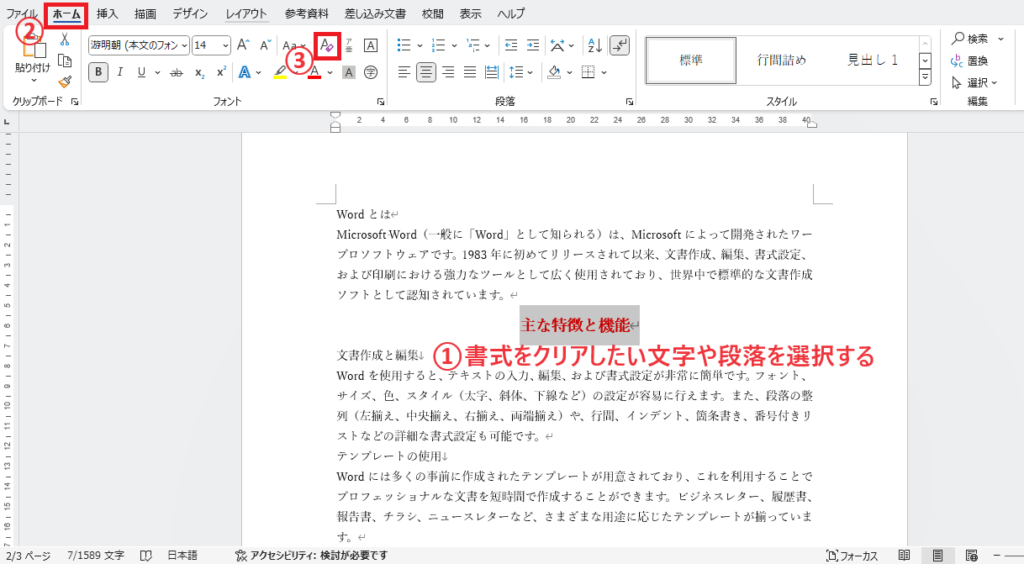Click the Copy icon in clipboard group
The image size is (1024, 564).
click(65, 61)
